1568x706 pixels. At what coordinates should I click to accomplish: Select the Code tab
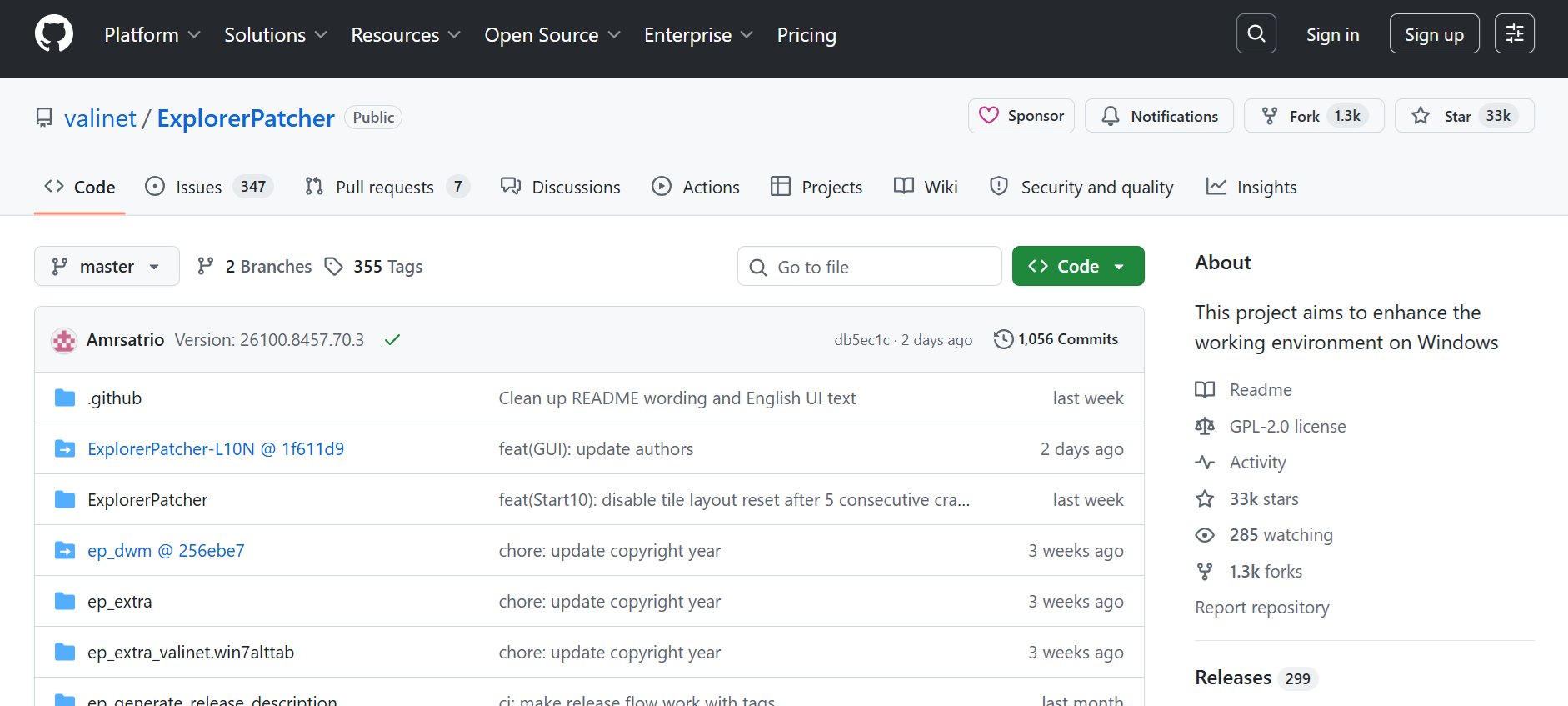[x=80, y=187]
